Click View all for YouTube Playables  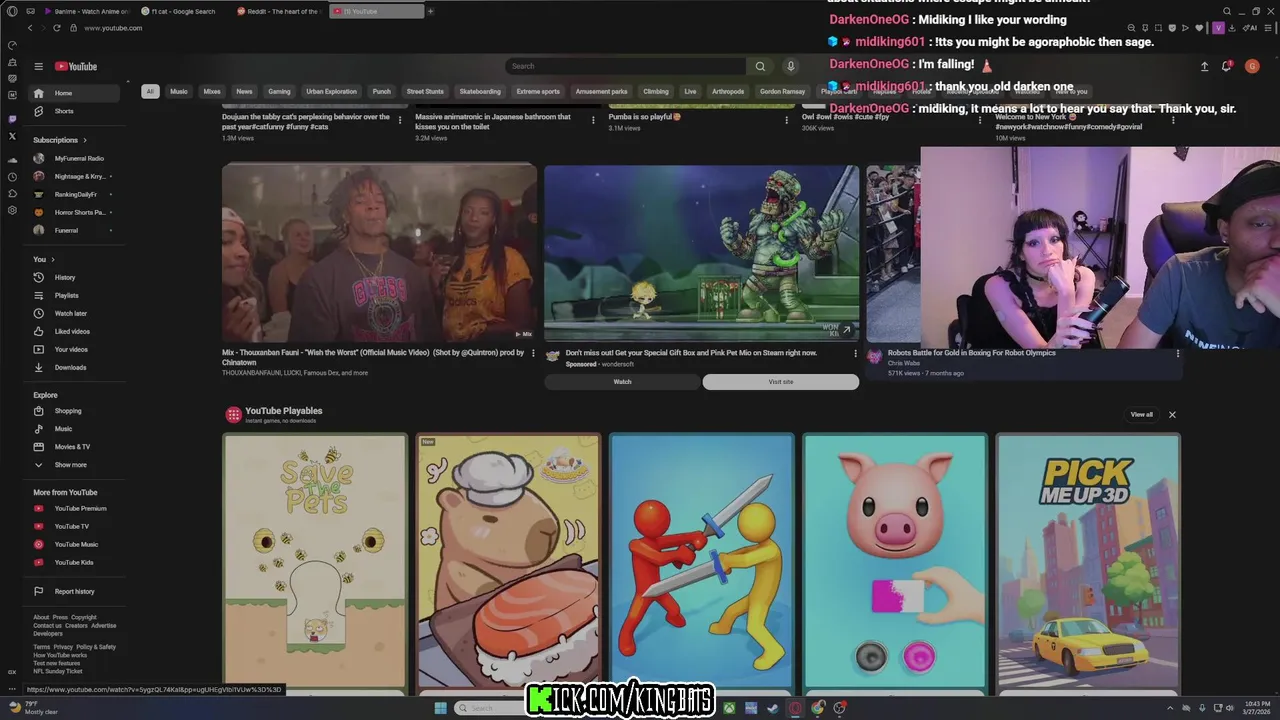pyautogui.click(x=1141, y=414)
